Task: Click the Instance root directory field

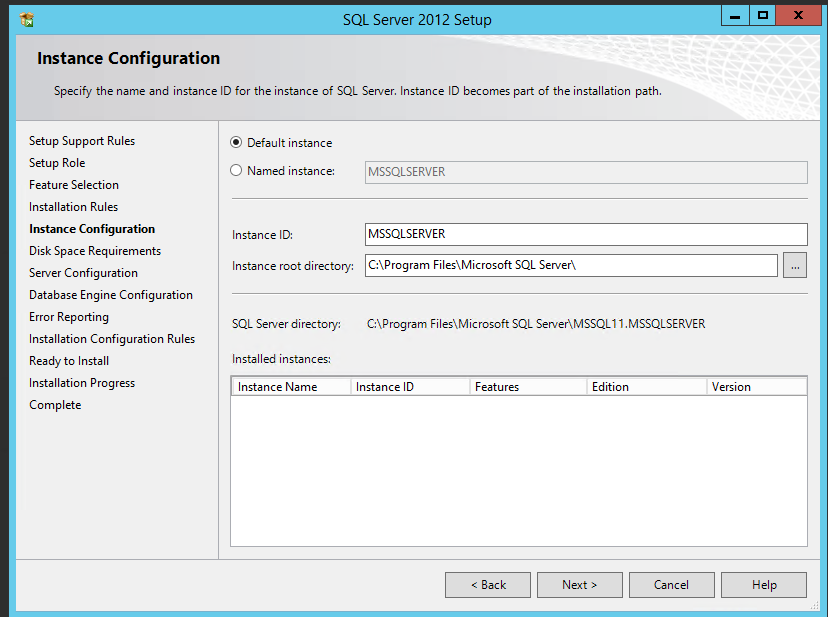Action: pyautogui.click(x=571, y=265)
